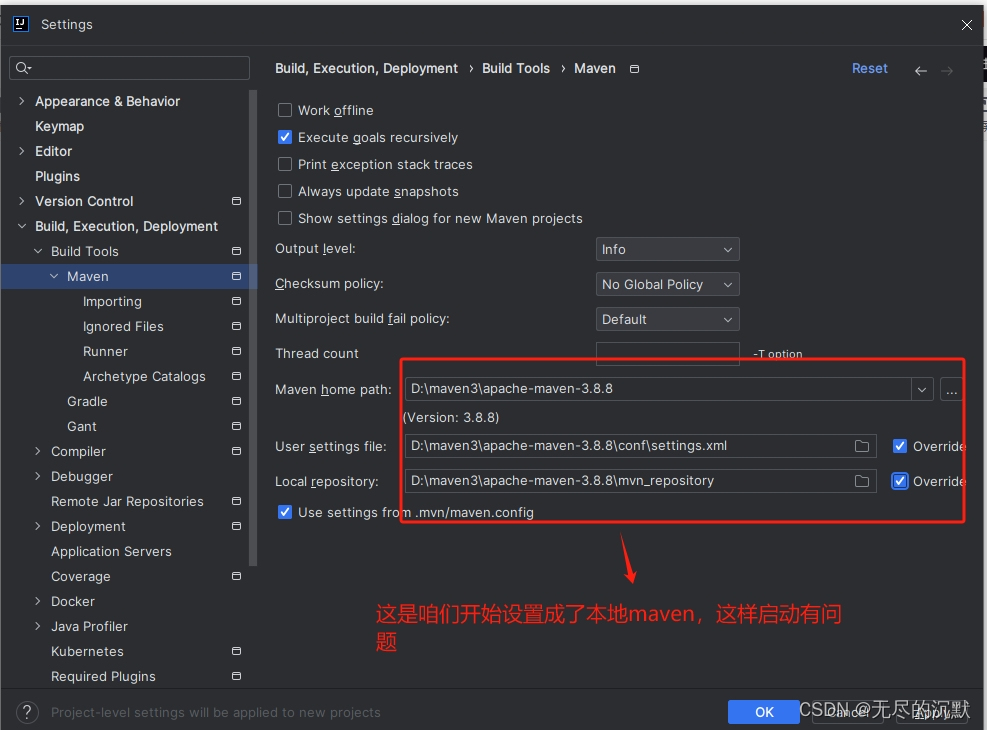
Task: Click Build, Execution, Deployment breadcrumb
Action: [x=366, y=69]
